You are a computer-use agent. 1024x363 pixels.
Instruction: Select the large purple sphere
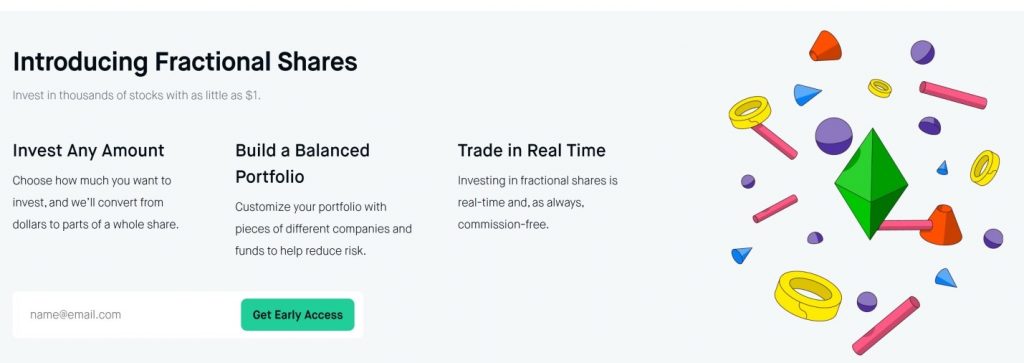click(834, 136)
